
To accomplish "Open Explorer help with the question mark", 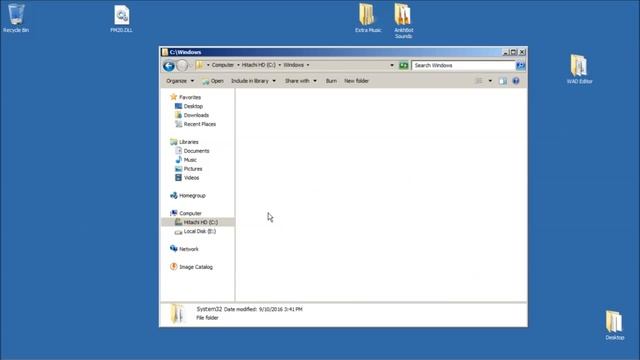I will pos(516,81).
